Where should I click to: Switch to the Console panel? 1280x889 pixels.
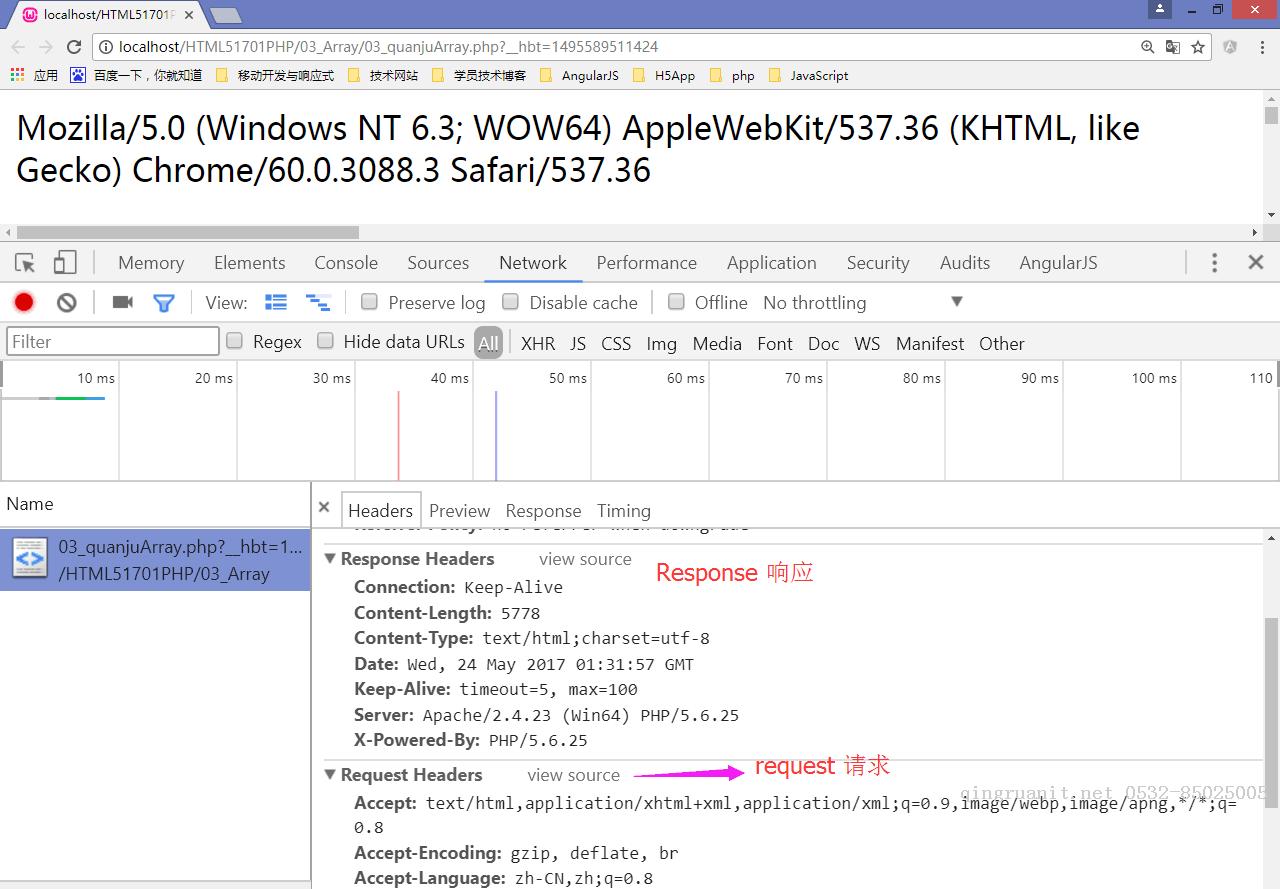[345, 262]
